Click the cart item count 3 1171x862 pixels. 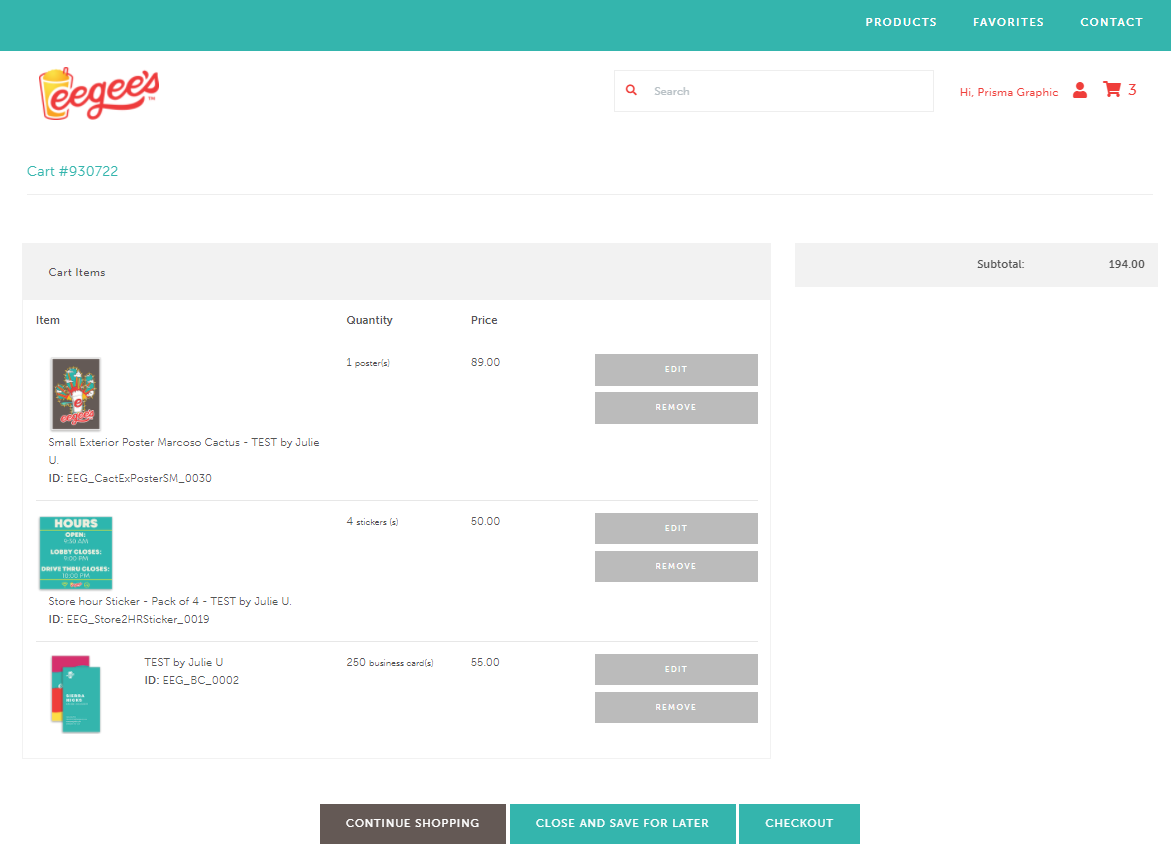pos(1132,90)
